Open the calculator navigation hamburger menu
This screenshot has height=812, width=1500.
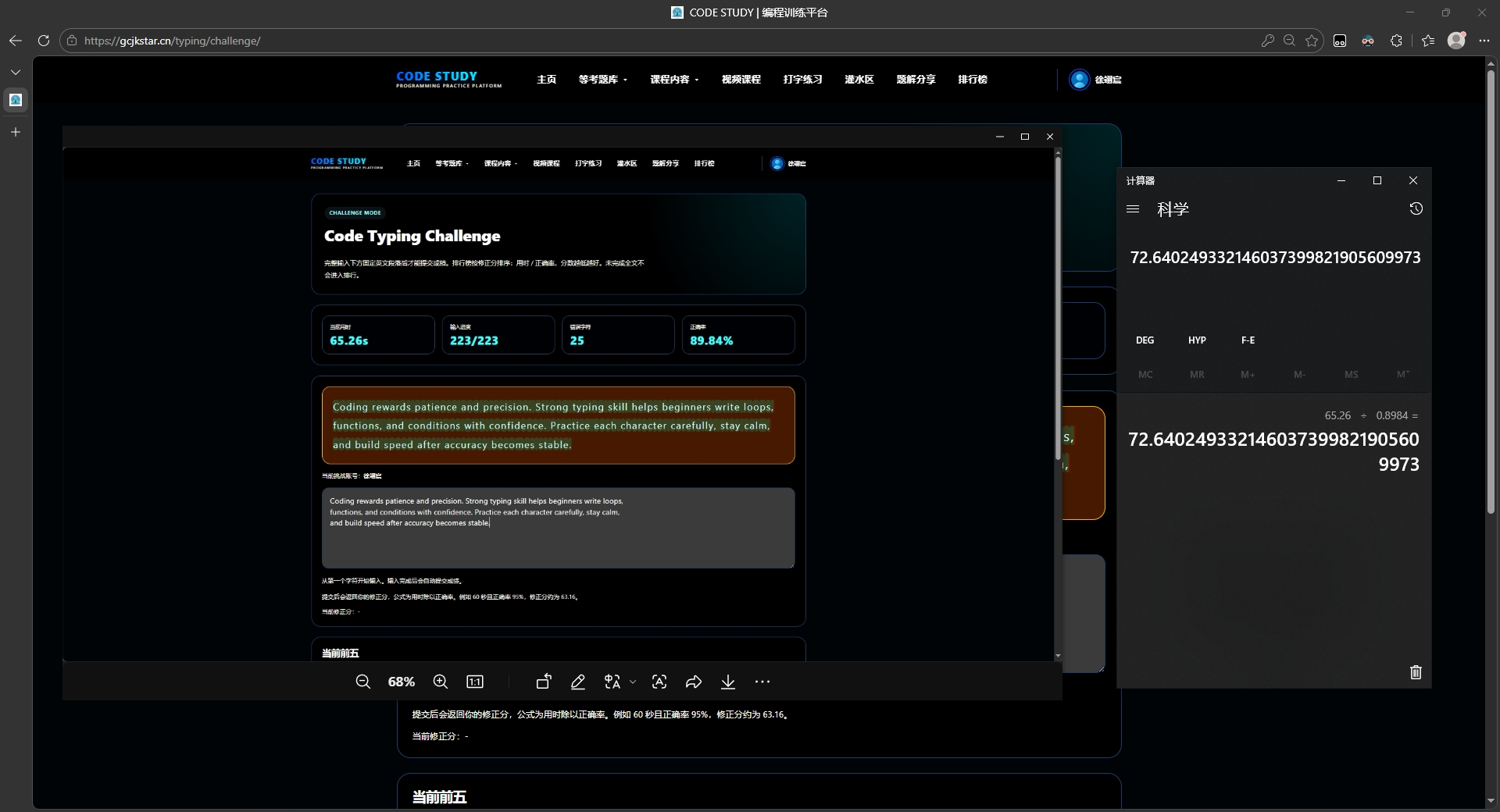click(x=1133, y=208)
